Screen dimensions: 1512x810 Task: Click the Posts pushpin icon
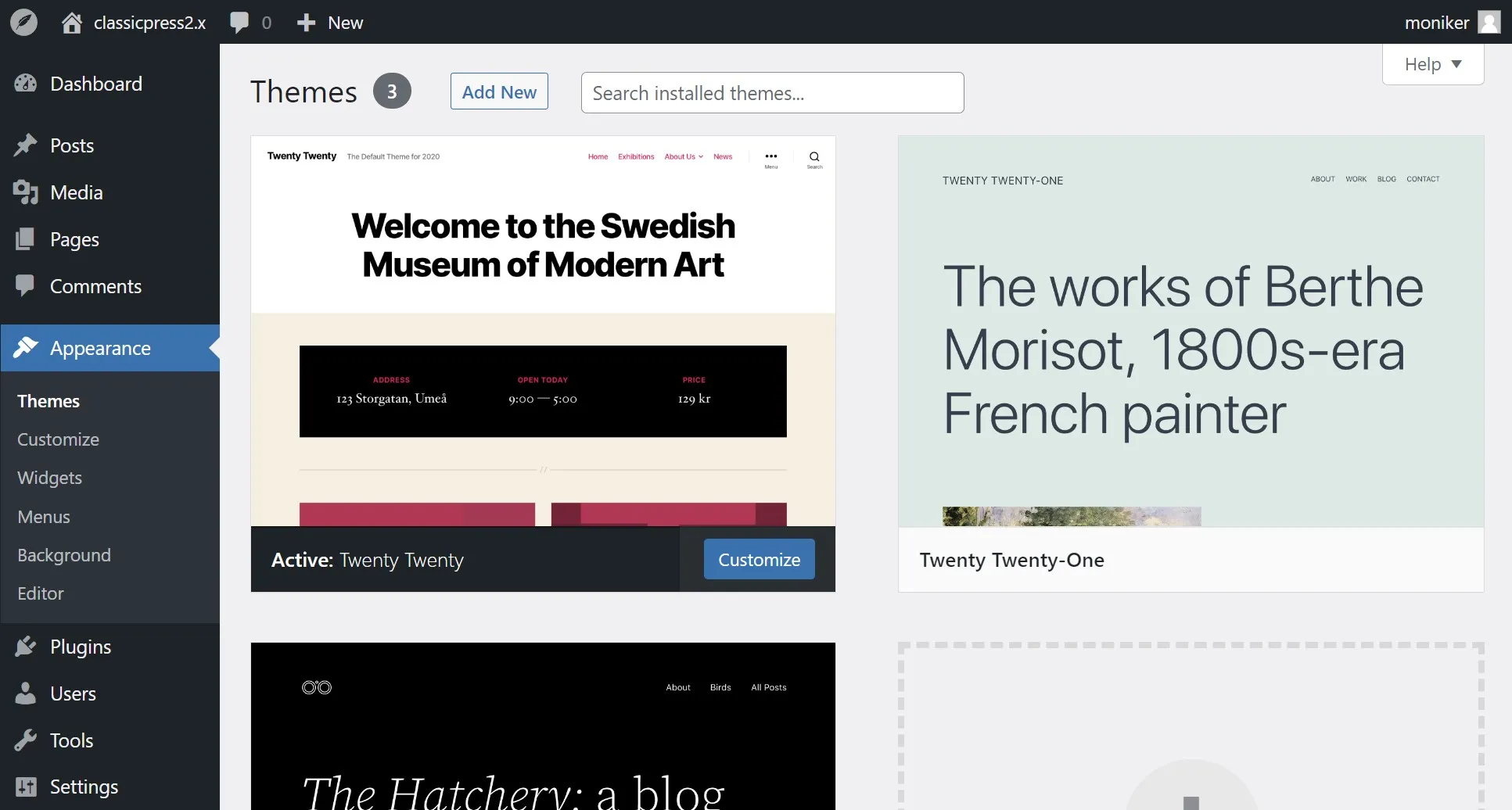26,145
